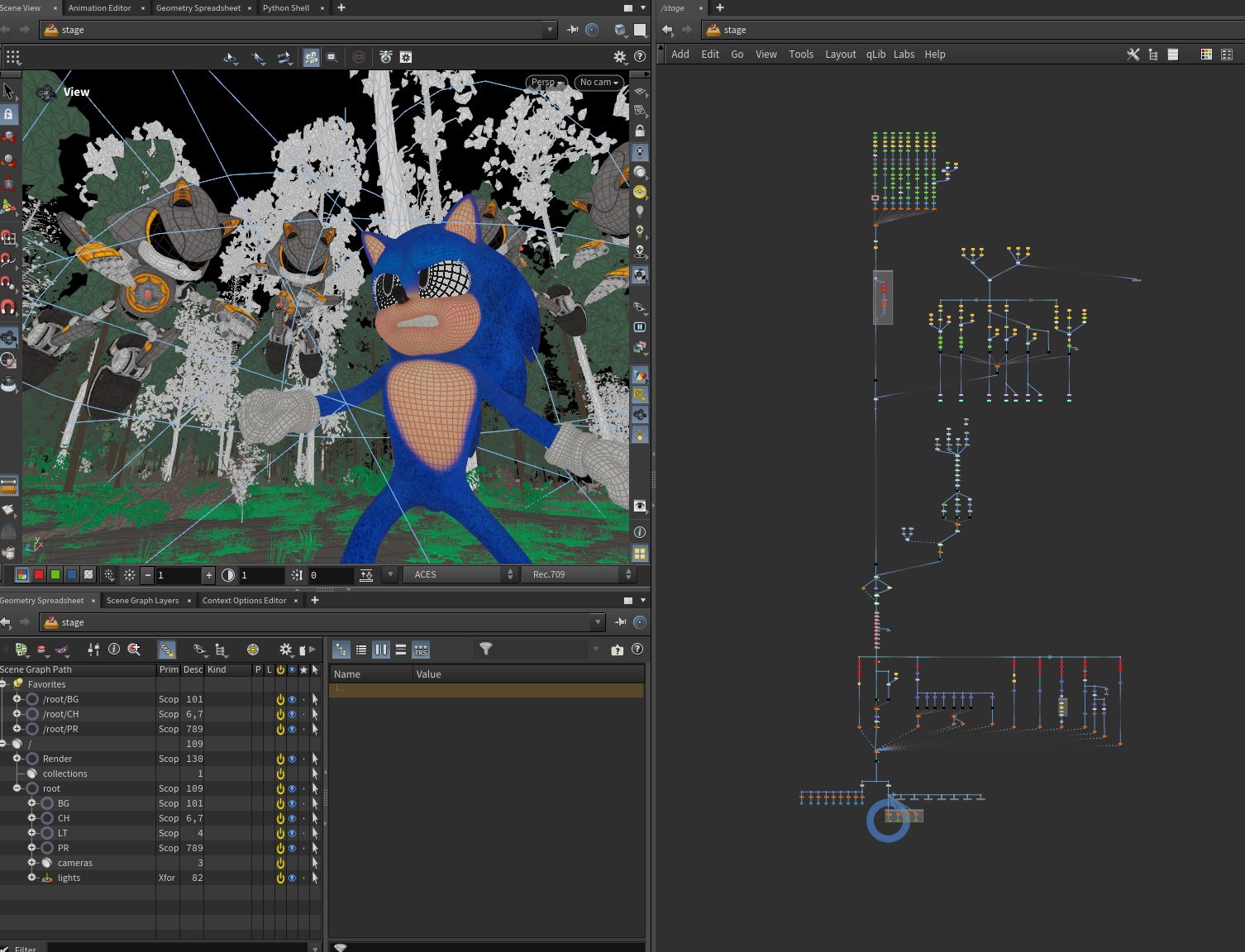Toggle activation power icon for collections
The height and width of the screenshot is (952, 1245).
pyautogui.click(x=280, y=773)
